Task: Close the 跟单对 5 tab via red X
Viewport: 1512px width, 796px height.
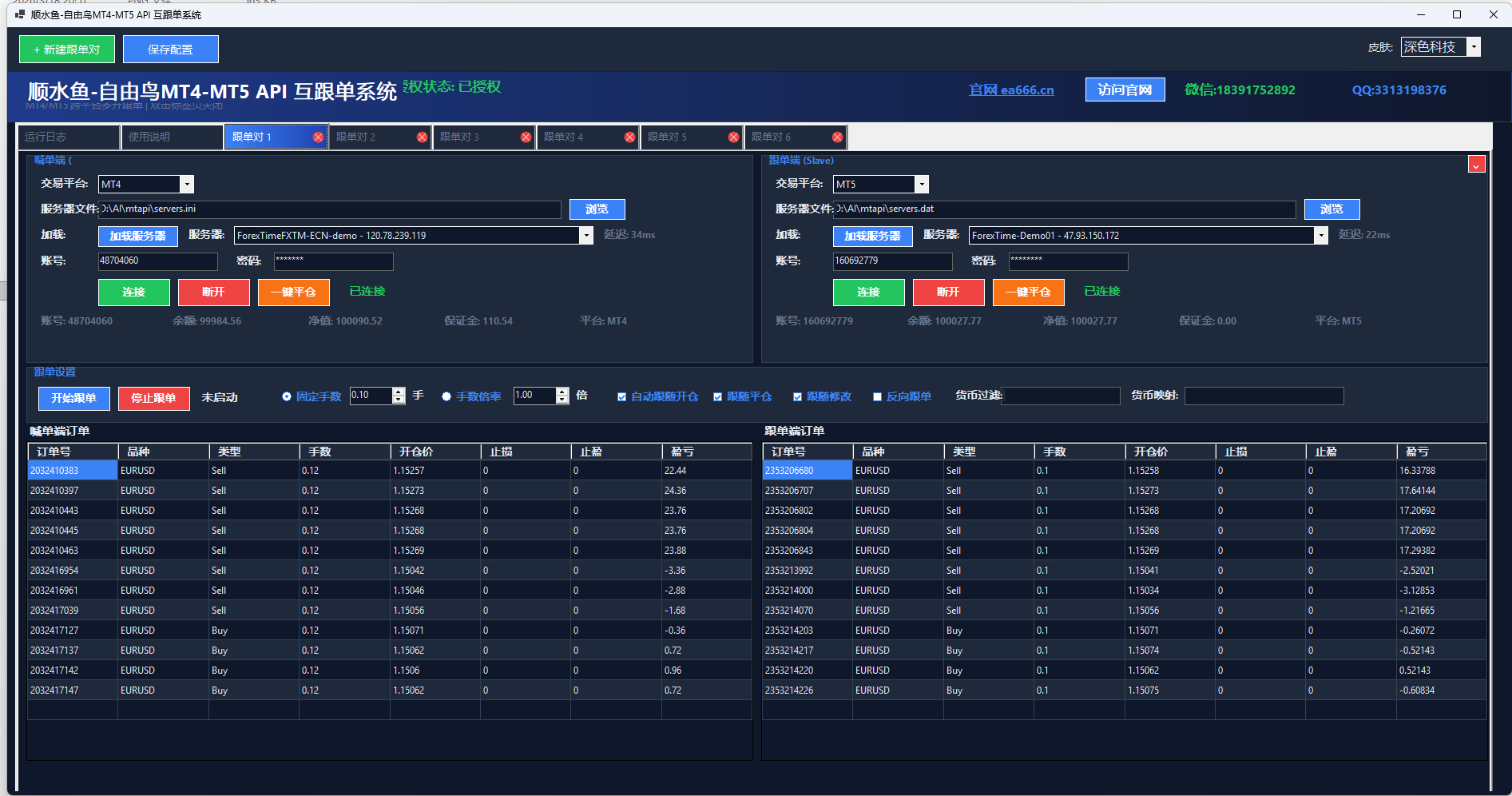Action: [733, 137]
